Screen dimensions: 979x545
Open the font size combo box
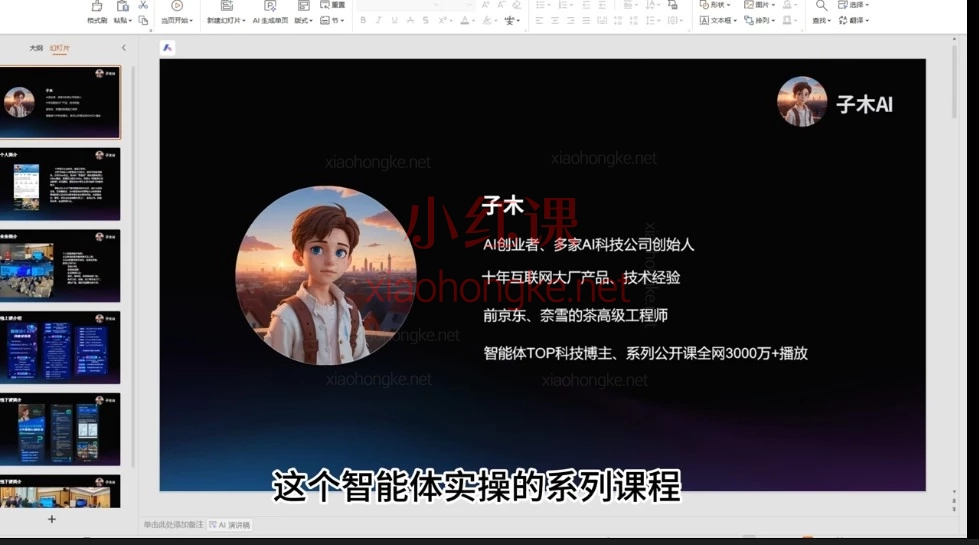tap(460, 5)
